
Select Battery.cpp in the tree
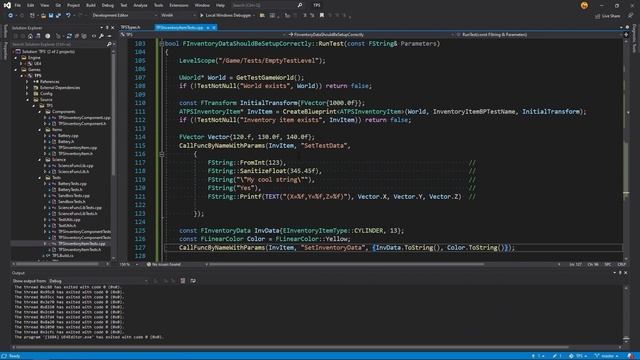[68, 136]
